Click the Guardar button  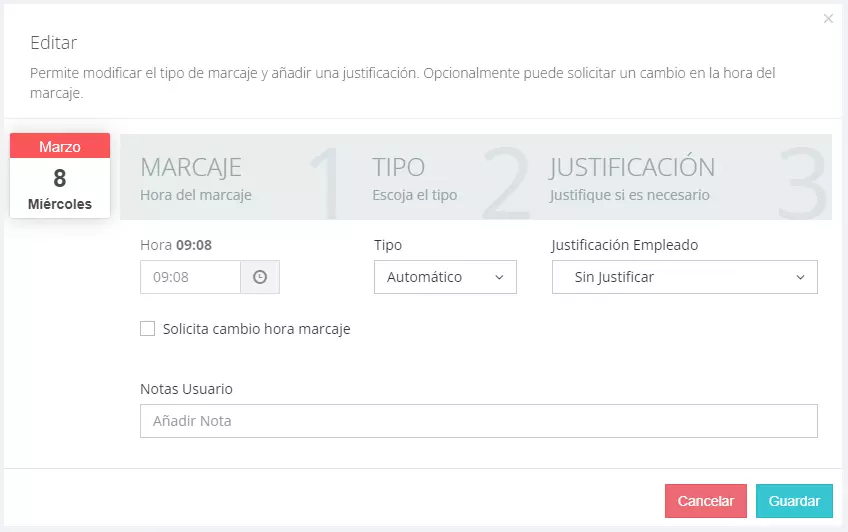pyautogui.click(x=794, y=501)
